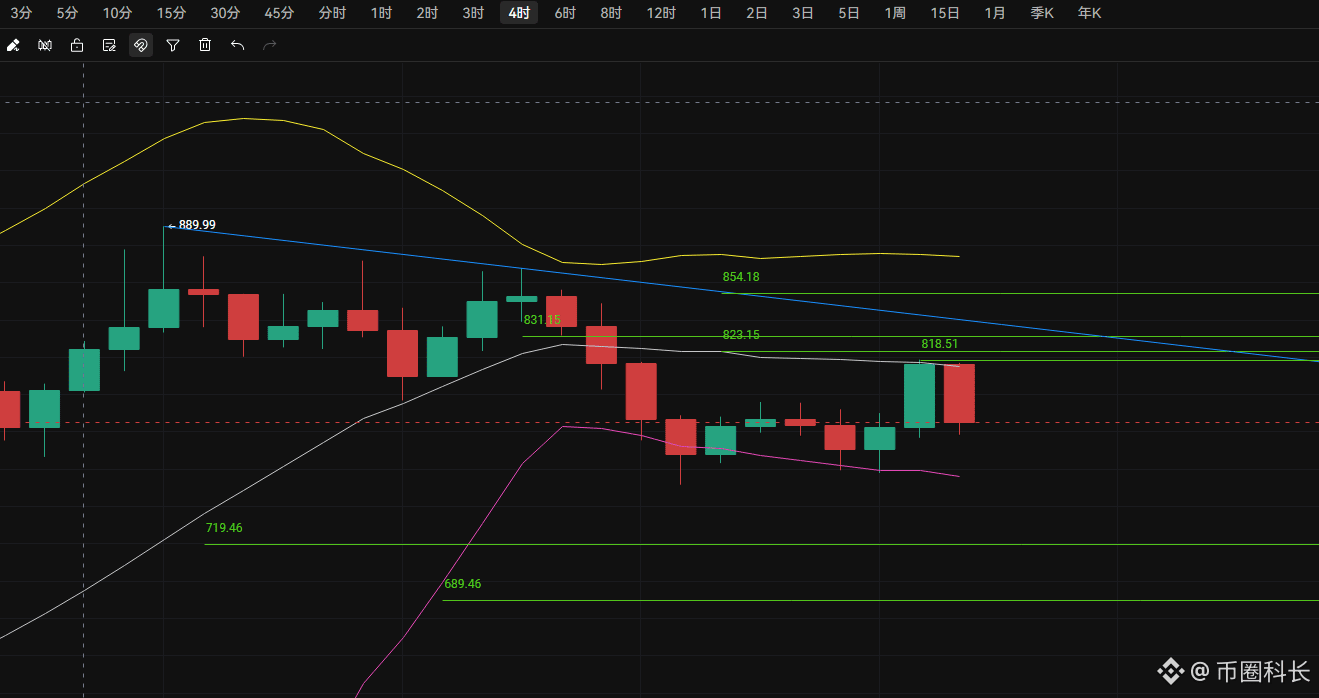1319x698 pixels.
Task: Switch to 3分 timeframe
Action: 21,13
